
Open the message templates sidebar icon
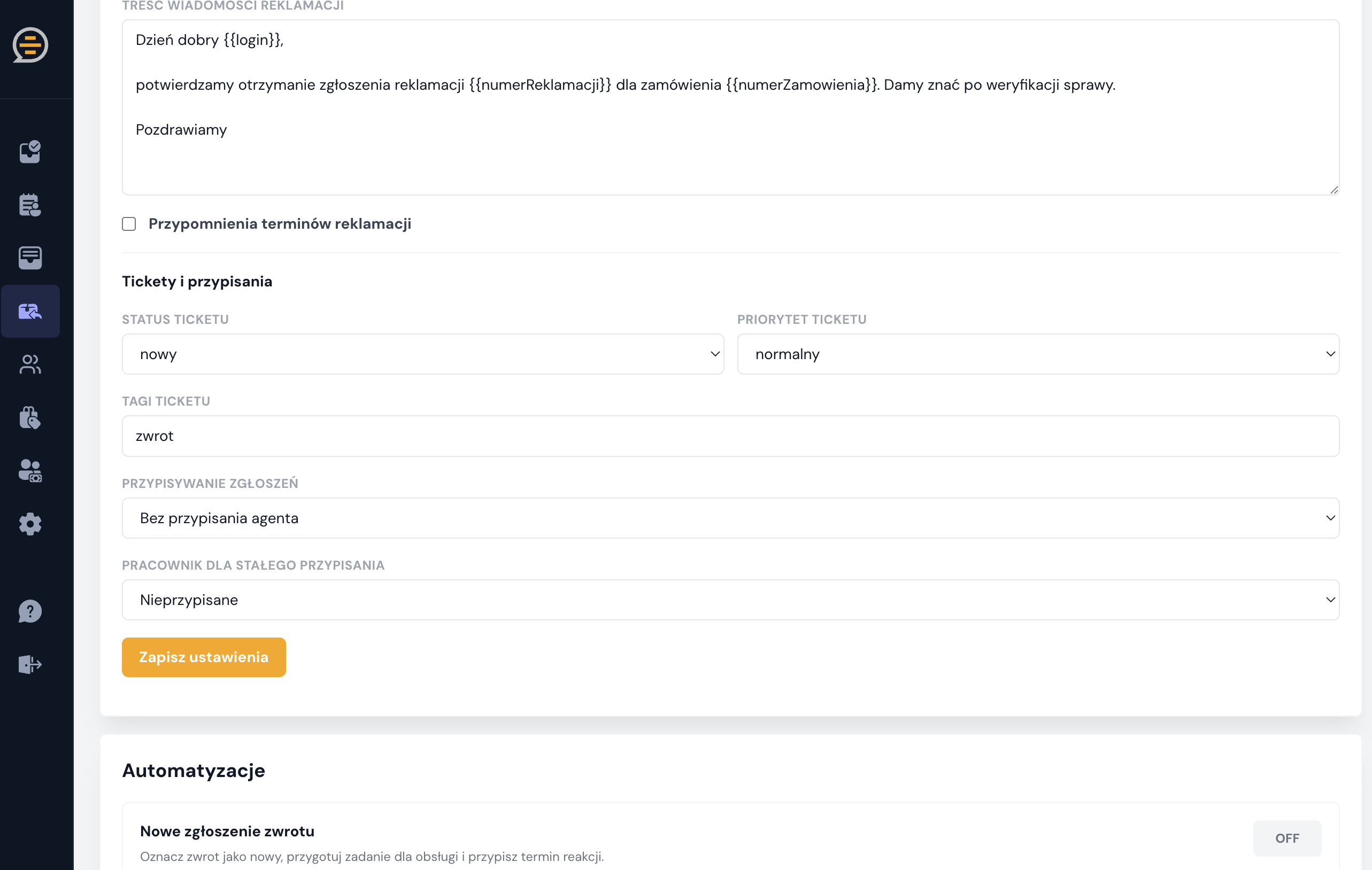pos(30,258)
